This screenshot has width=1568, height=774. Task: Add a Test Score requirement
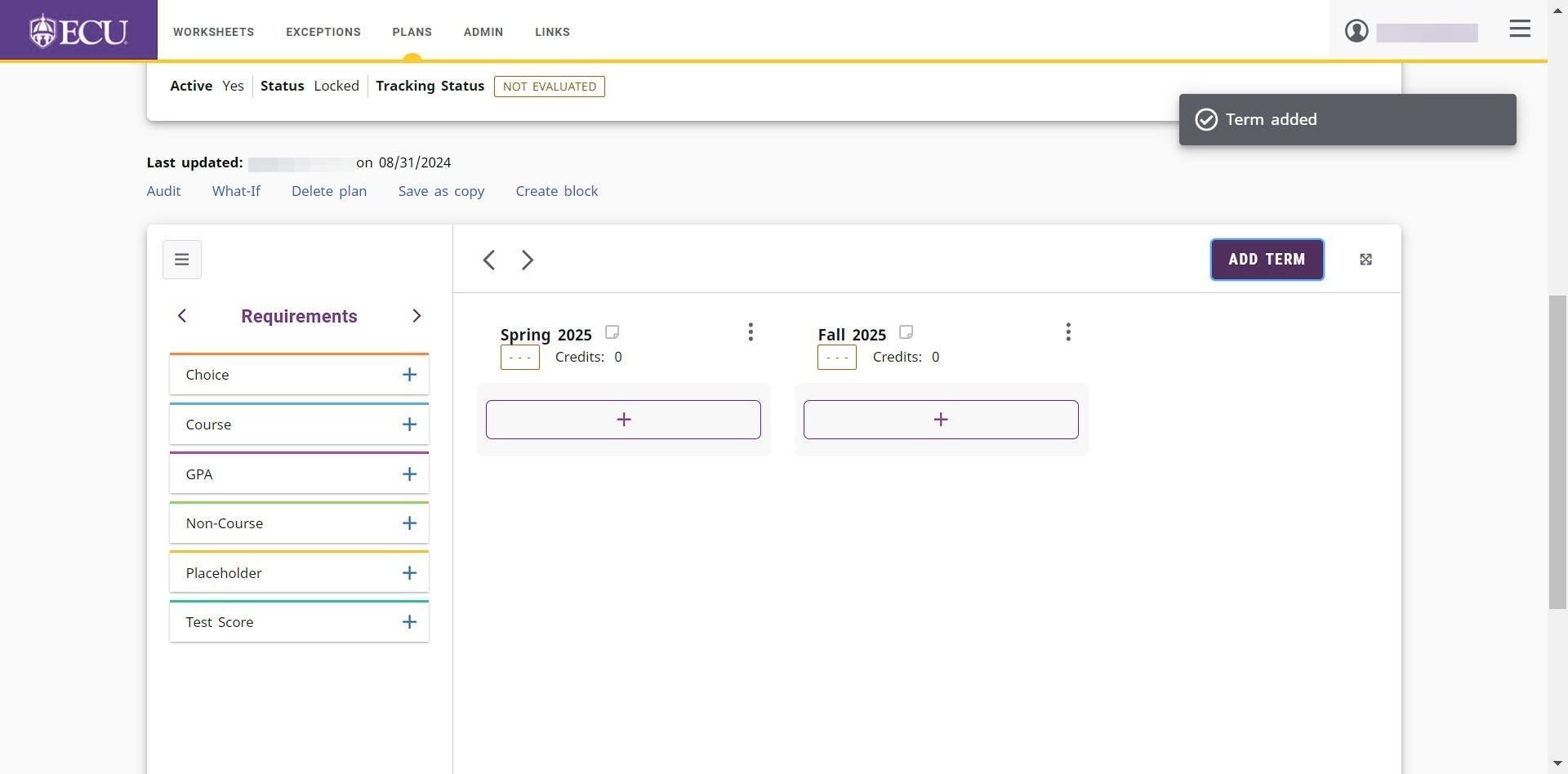click(x=409, y=622)
